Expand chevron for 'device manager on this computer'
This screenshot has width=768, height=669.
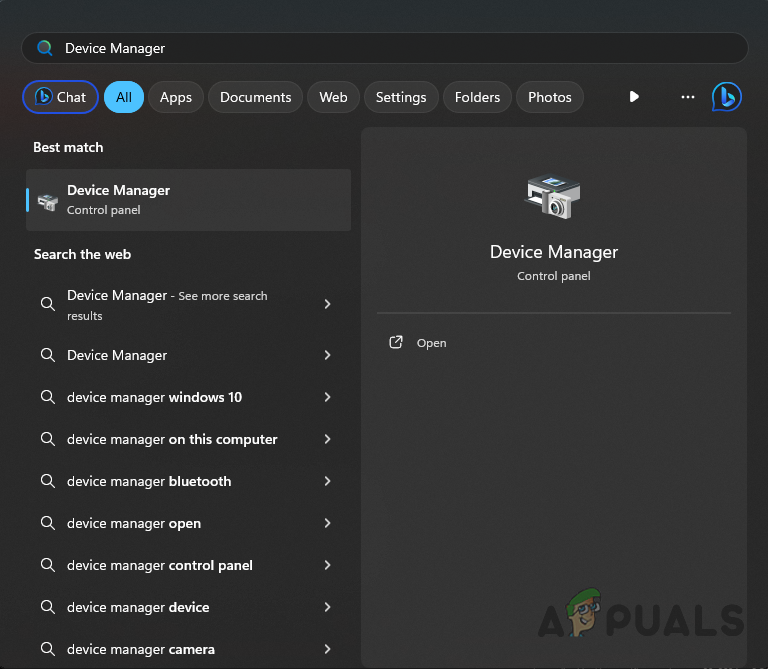click(328, 439)
